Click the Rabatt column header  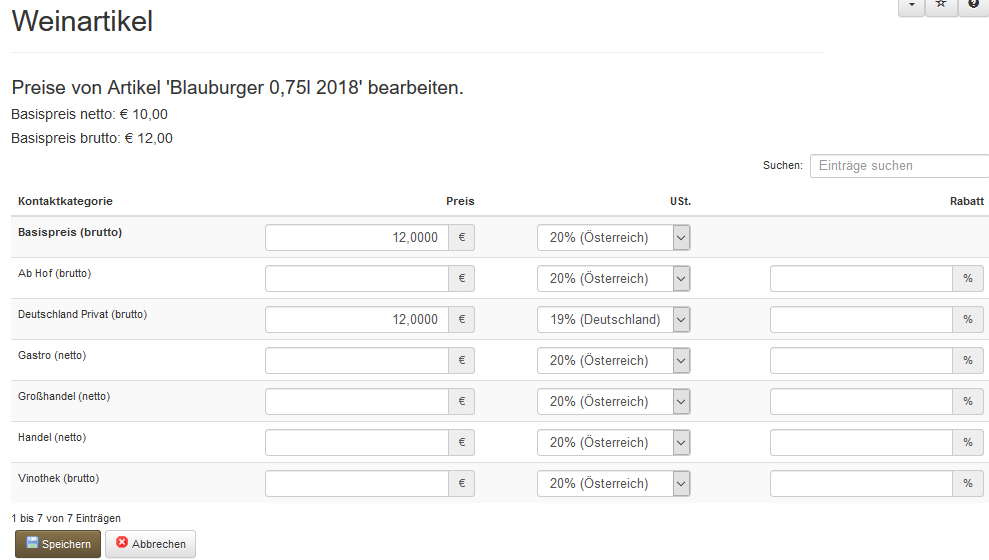click(x=966, y=202)
